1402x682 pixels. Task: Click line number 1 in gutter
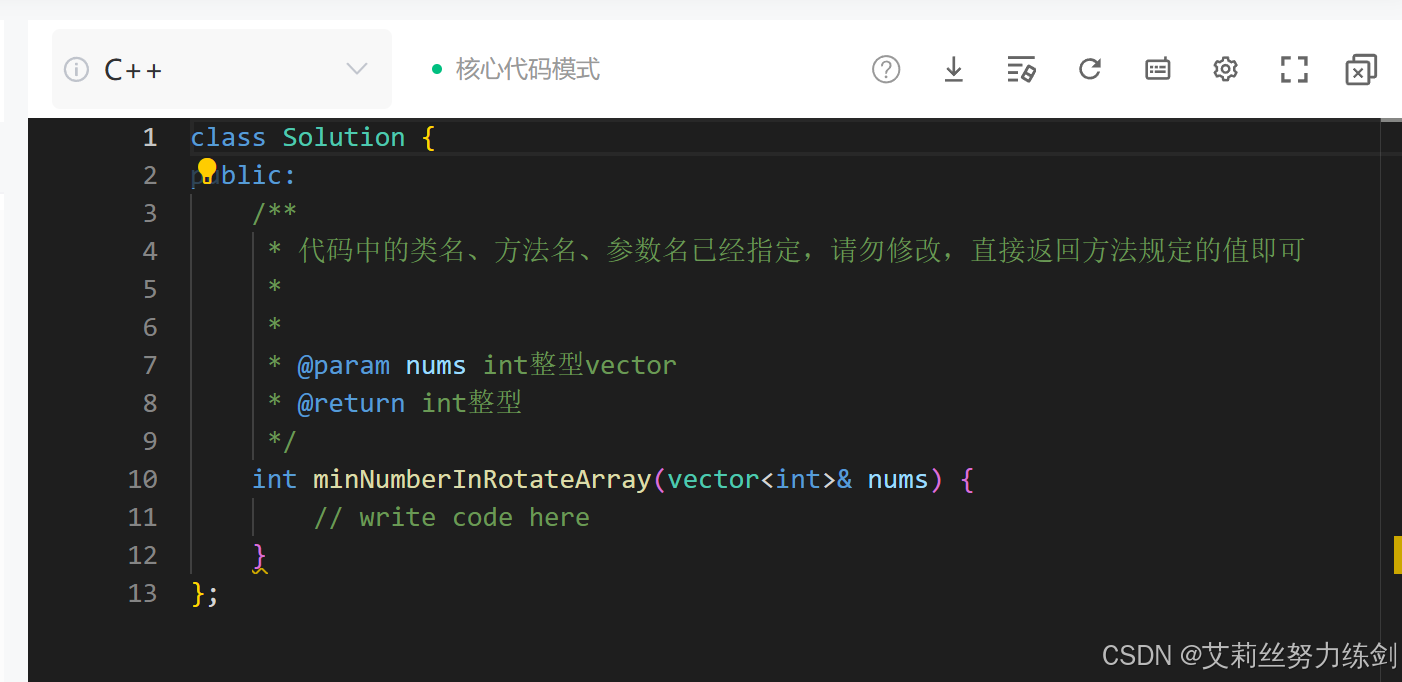(149, 137)
